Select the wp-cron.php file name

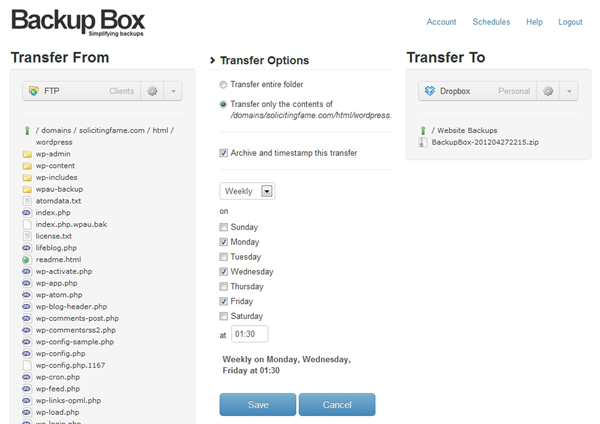58,377
